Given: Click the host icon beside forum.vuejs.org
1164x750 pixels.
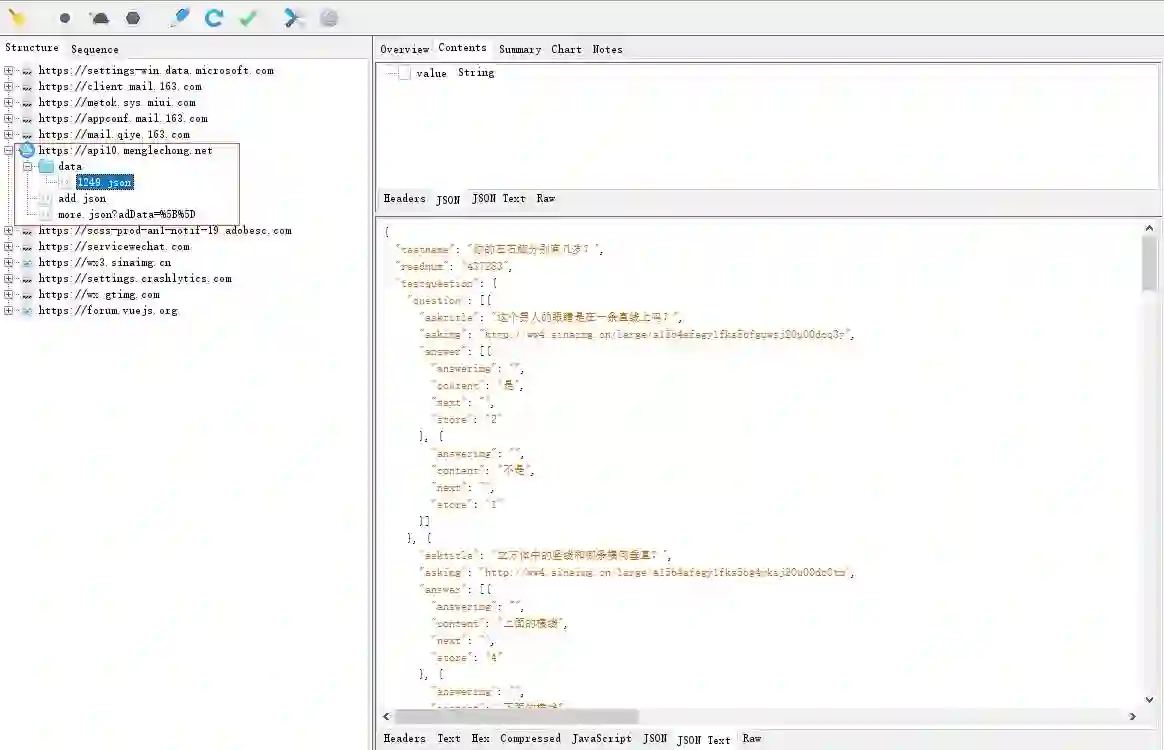Looking at the screenshot, I should coord(27,311).
